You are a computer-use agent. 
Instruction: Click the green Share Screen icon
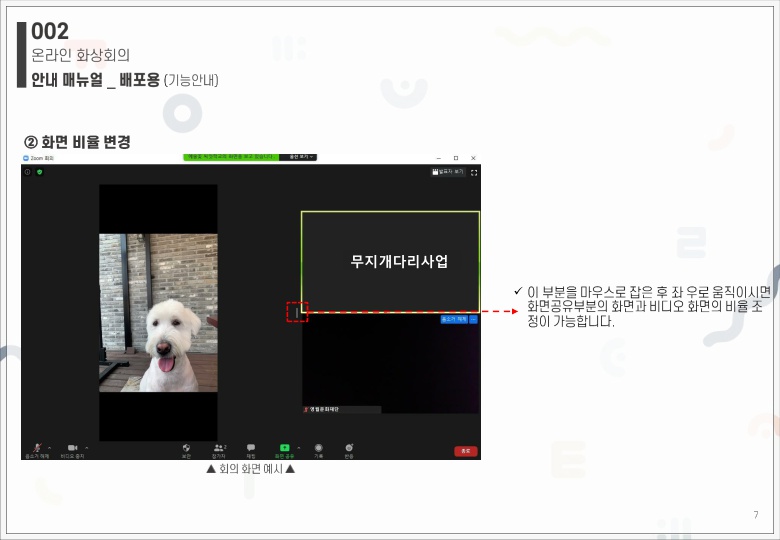coord(284,449)
